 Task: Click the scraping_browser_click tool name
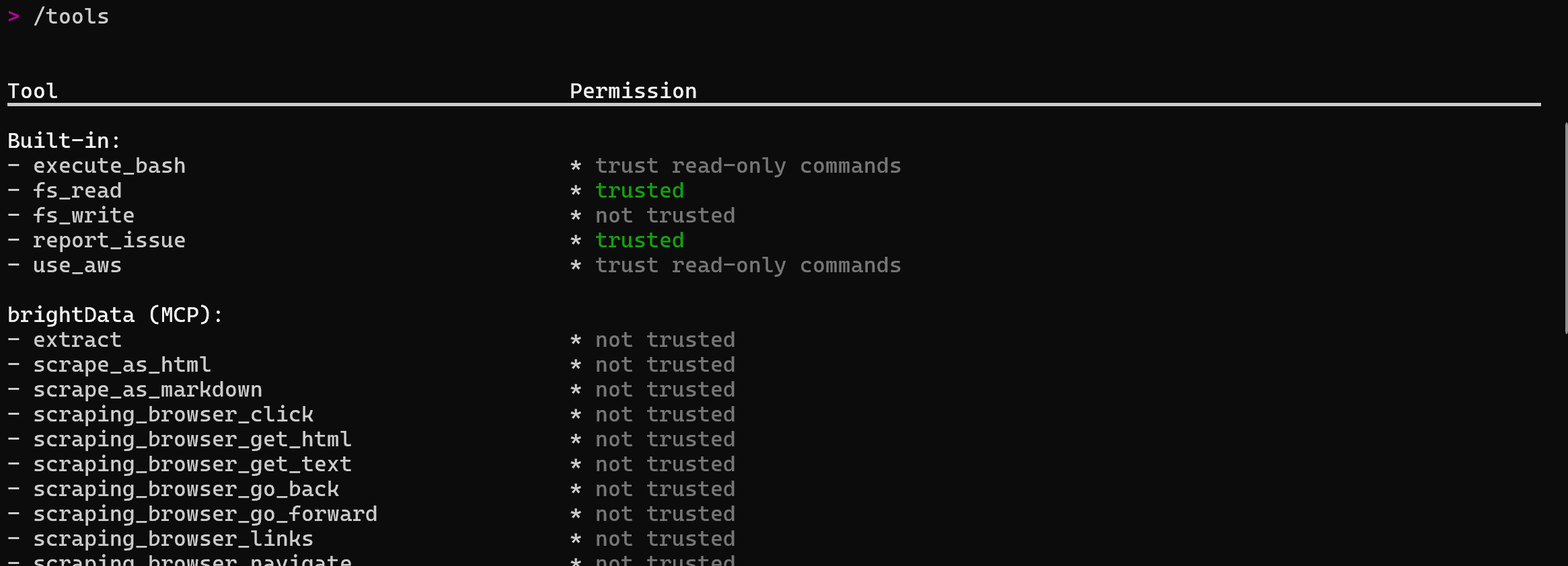(x=173, y=414)
